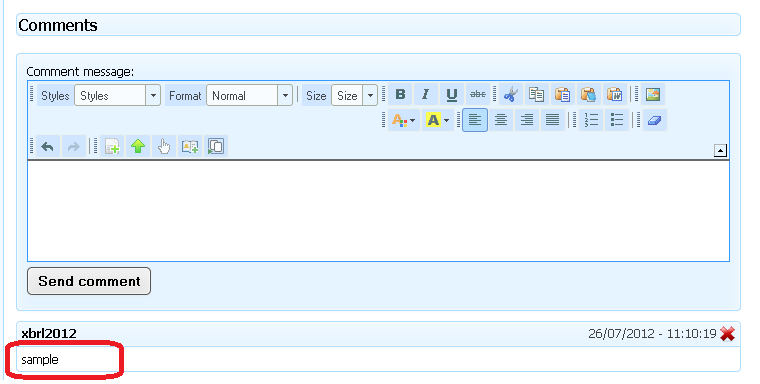
Task: Click the 'Comment message:' label
Action: 80,72
